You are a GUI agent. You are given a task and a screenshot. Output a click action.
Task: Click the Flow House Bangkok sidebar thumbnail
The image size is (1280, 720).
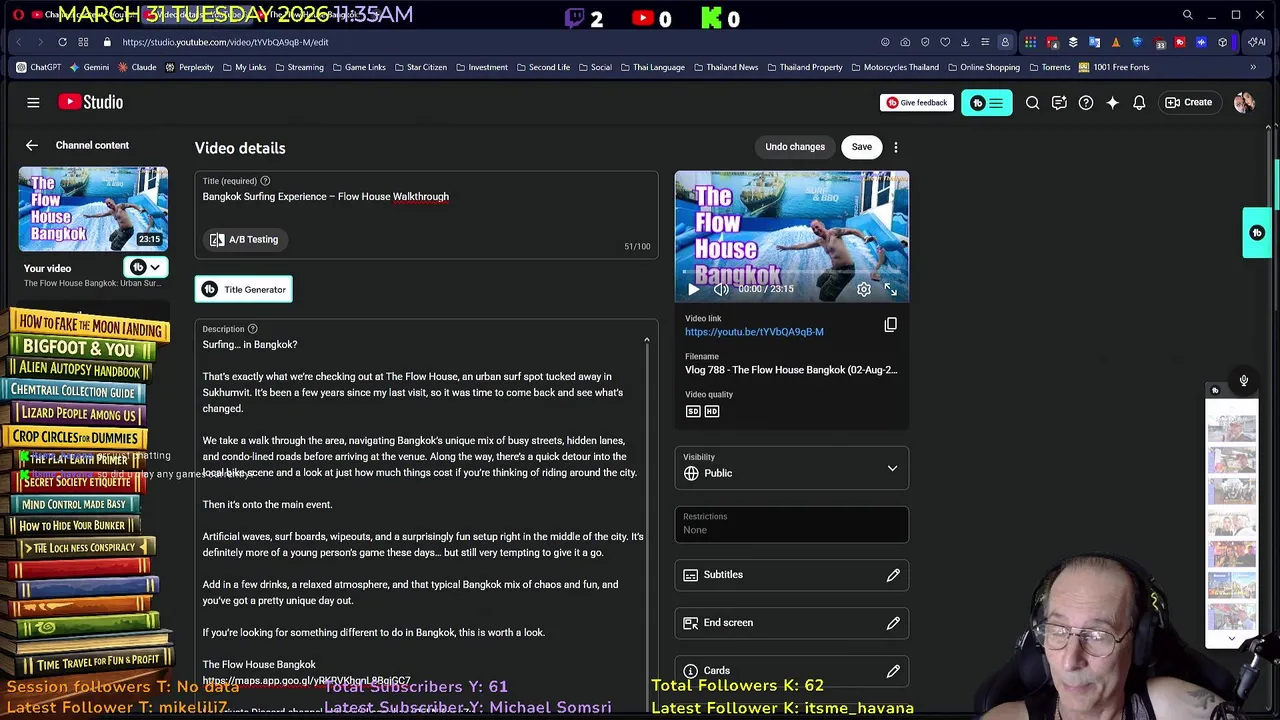(93, 209)
